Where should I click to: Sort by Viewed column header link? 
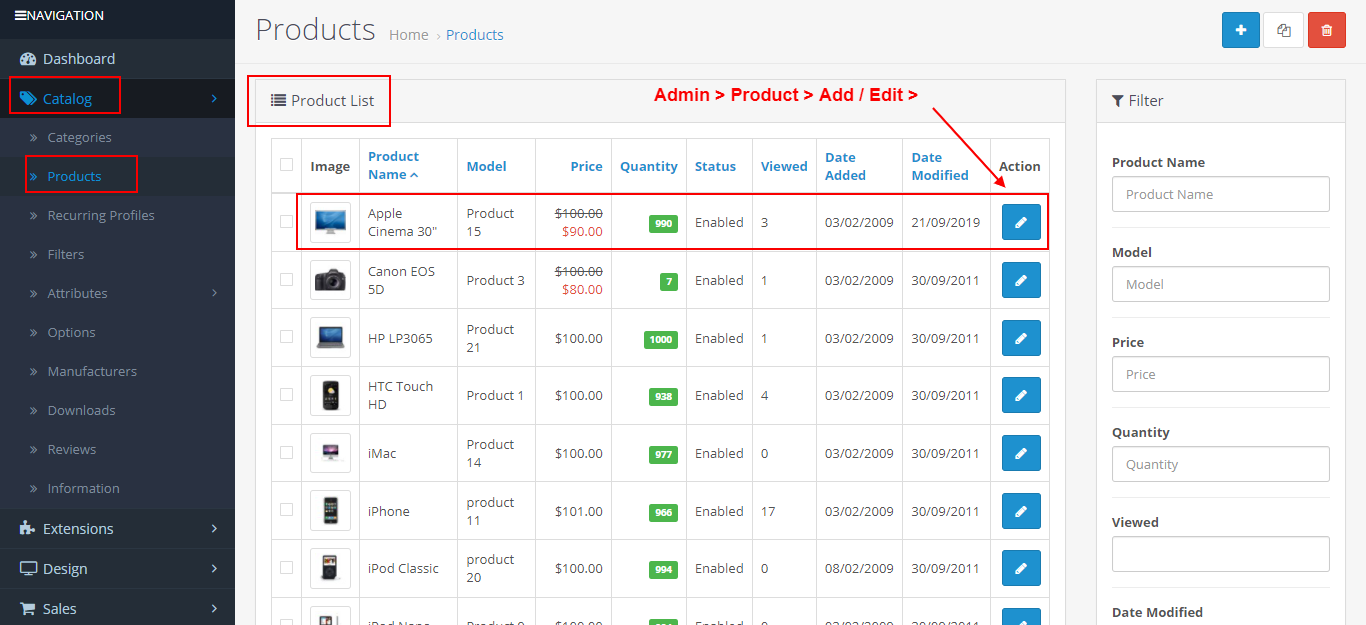(784, 166)
